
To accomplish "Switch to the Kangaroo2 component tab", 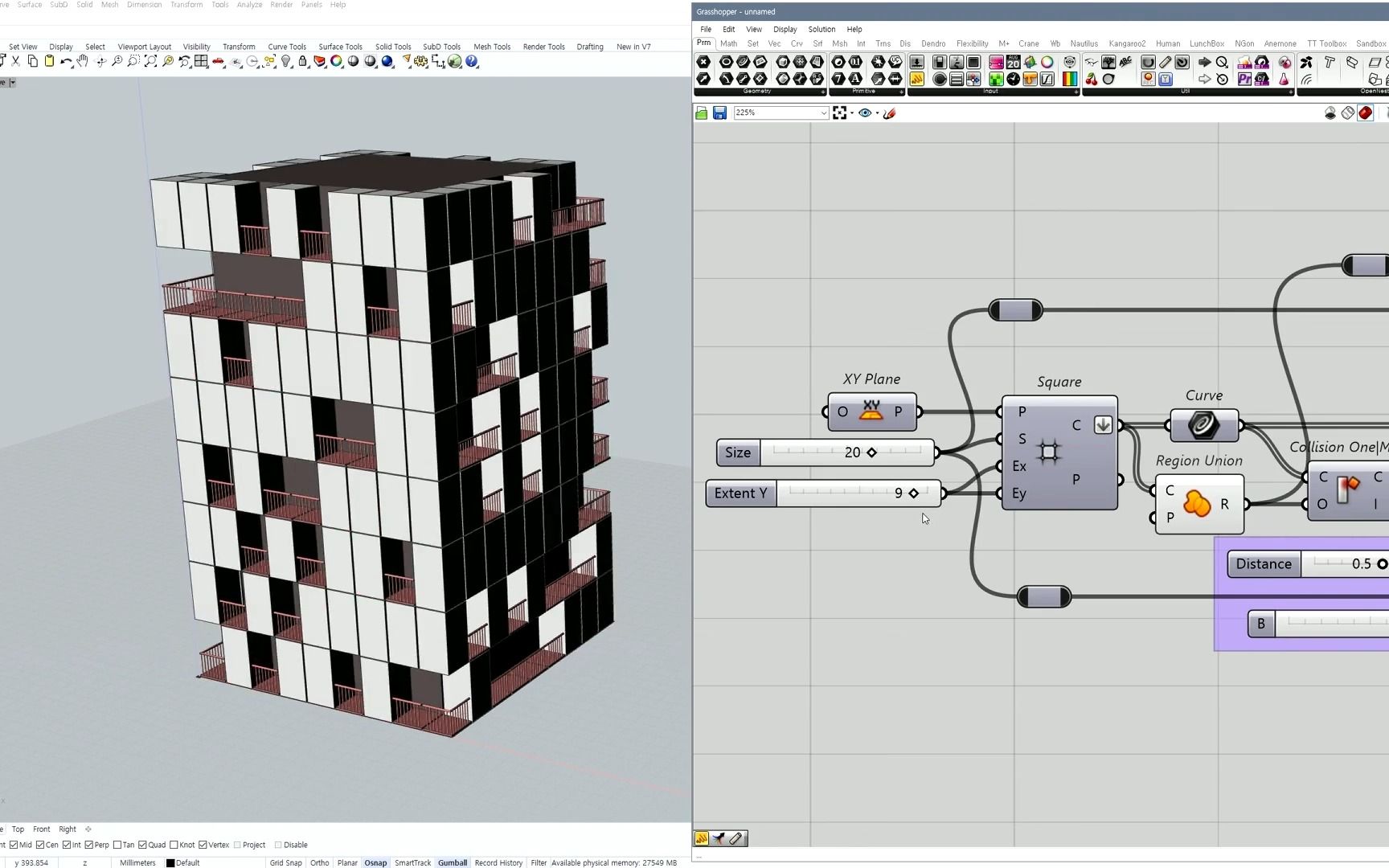I will (1126, 43).
